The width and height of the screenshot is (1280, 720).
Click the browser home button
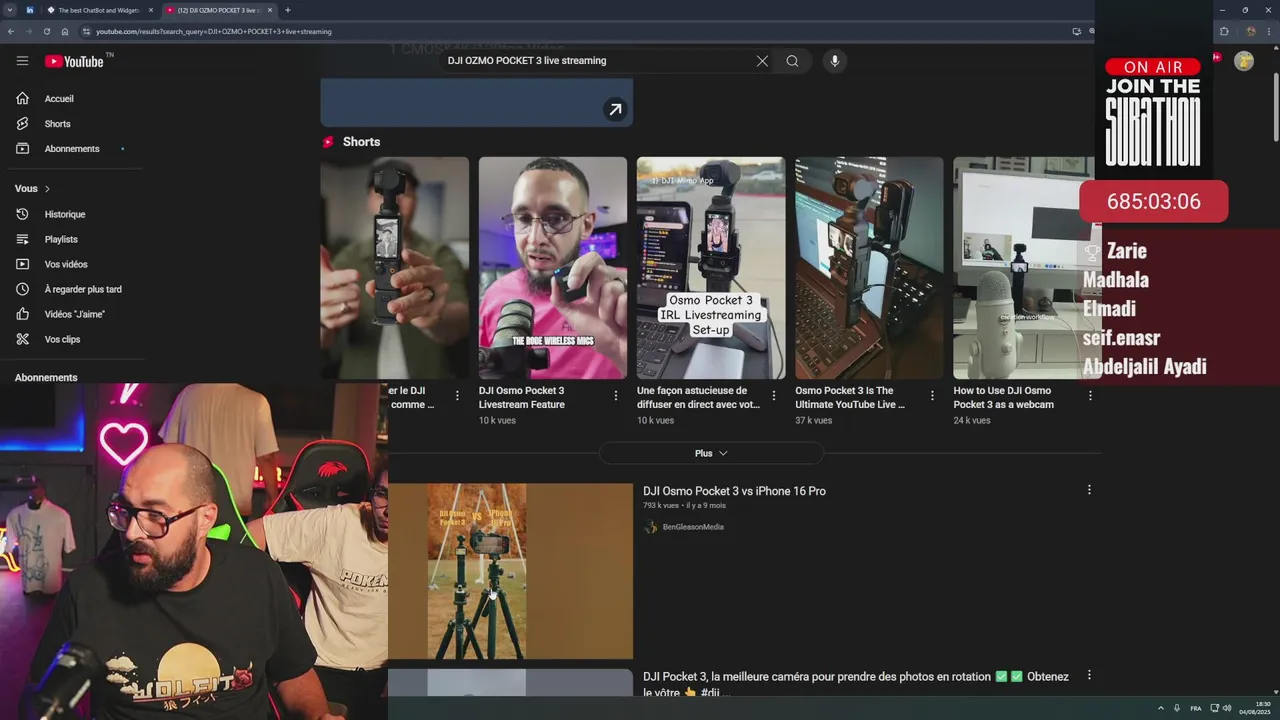click(65, 31)
